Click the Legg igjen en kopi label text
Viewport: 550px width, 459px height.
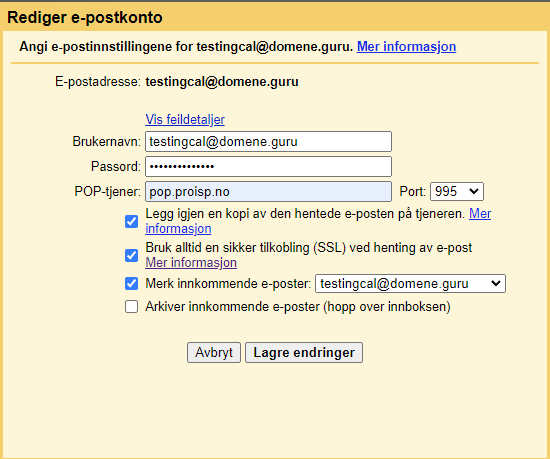[305, 214]
